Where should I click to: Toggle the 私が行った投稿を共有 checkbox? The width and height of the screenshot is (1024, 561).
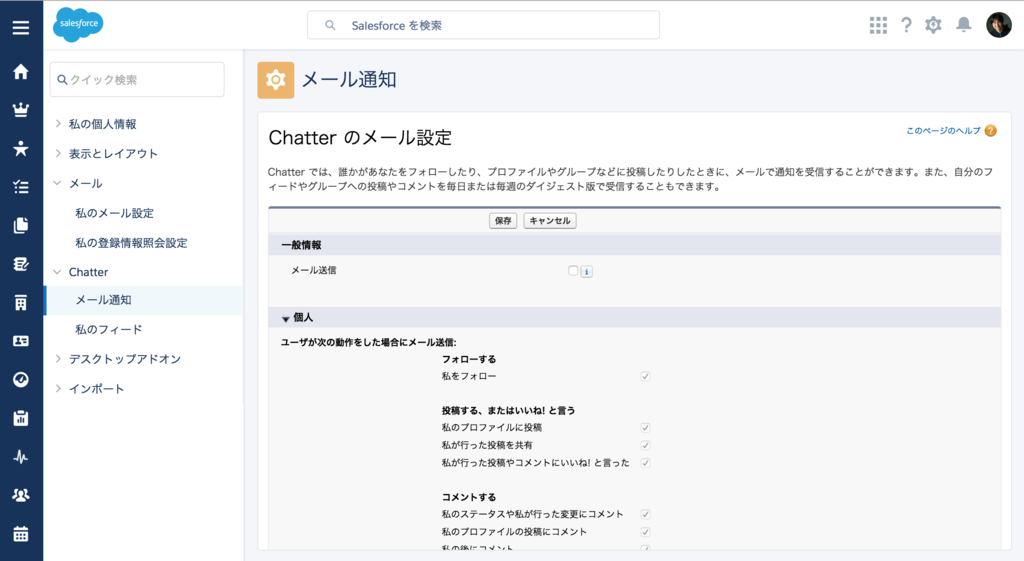tap(645, 445)
